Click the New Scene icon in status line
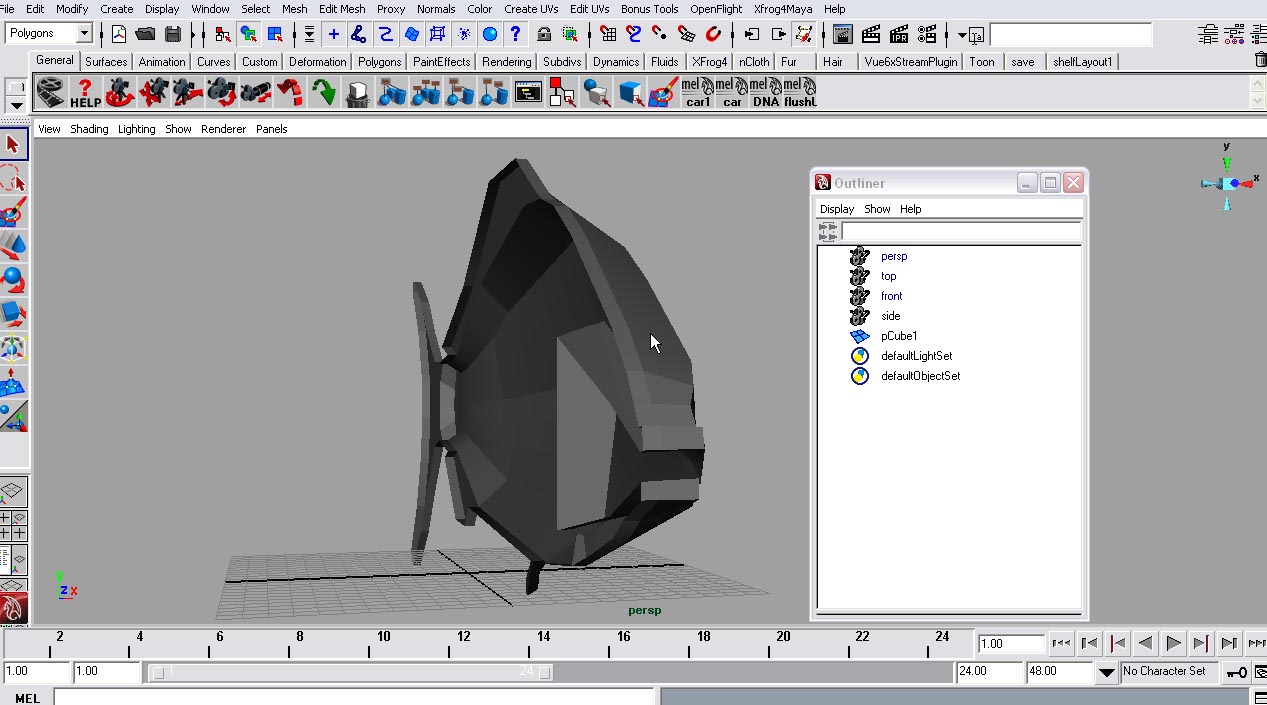The width and height of the screenshot is (1267, 705). tap(119, 34)
